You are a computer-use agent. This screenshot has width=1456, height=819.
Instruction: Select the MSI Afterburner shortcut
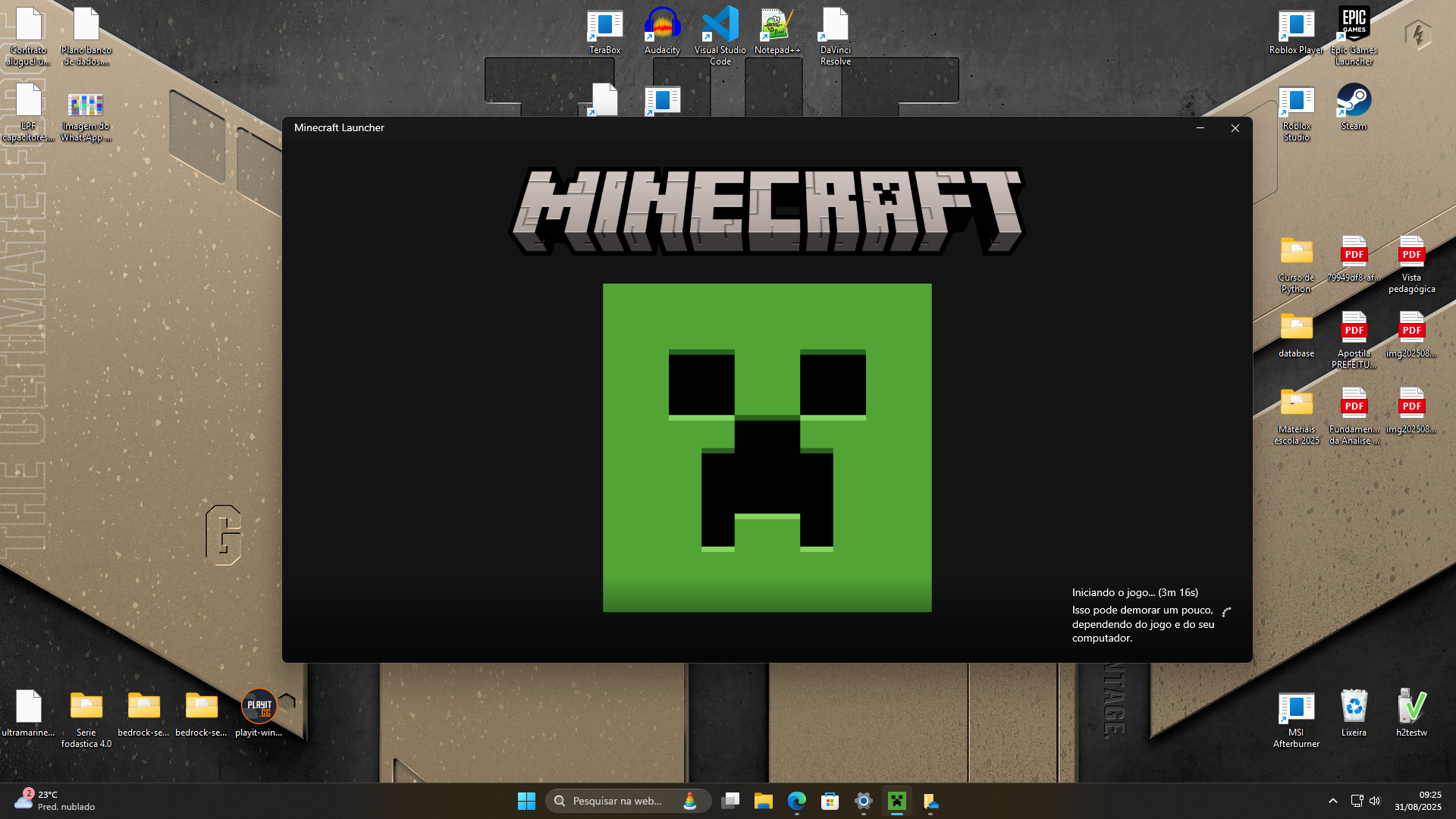[1296, 719]
